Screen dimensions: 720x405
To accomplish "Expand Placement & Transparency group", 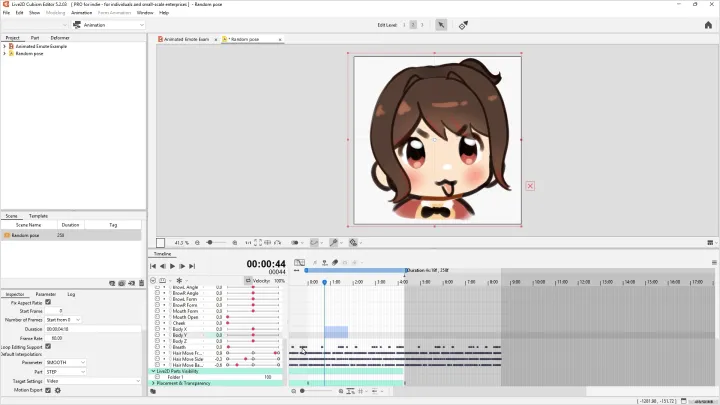I will pyautogui.click(x=153, y=383).
